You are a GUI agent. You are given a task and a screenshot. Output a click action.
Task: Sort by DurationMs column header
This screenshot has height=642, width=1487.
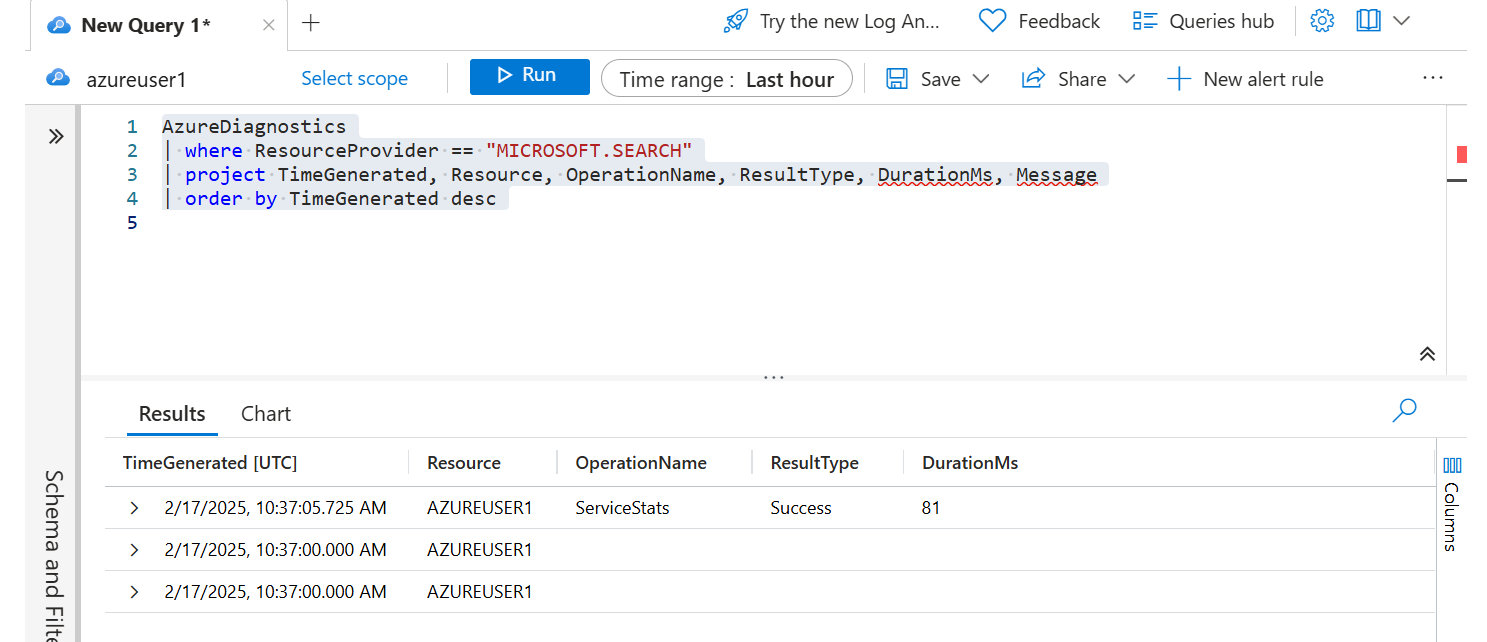(x=970, y=463)
